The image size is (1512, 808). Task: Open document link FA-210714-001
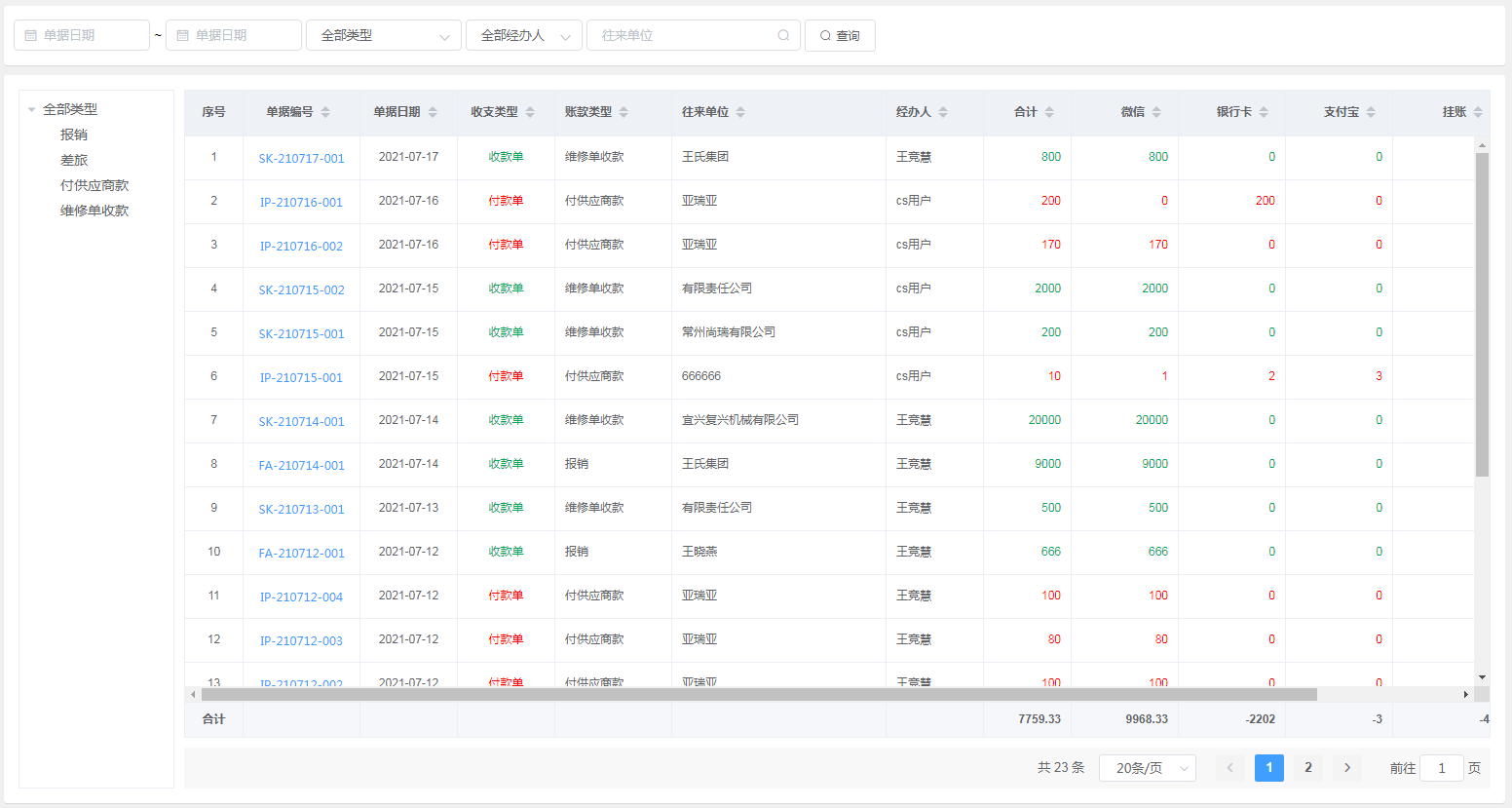tap(301, 465)
